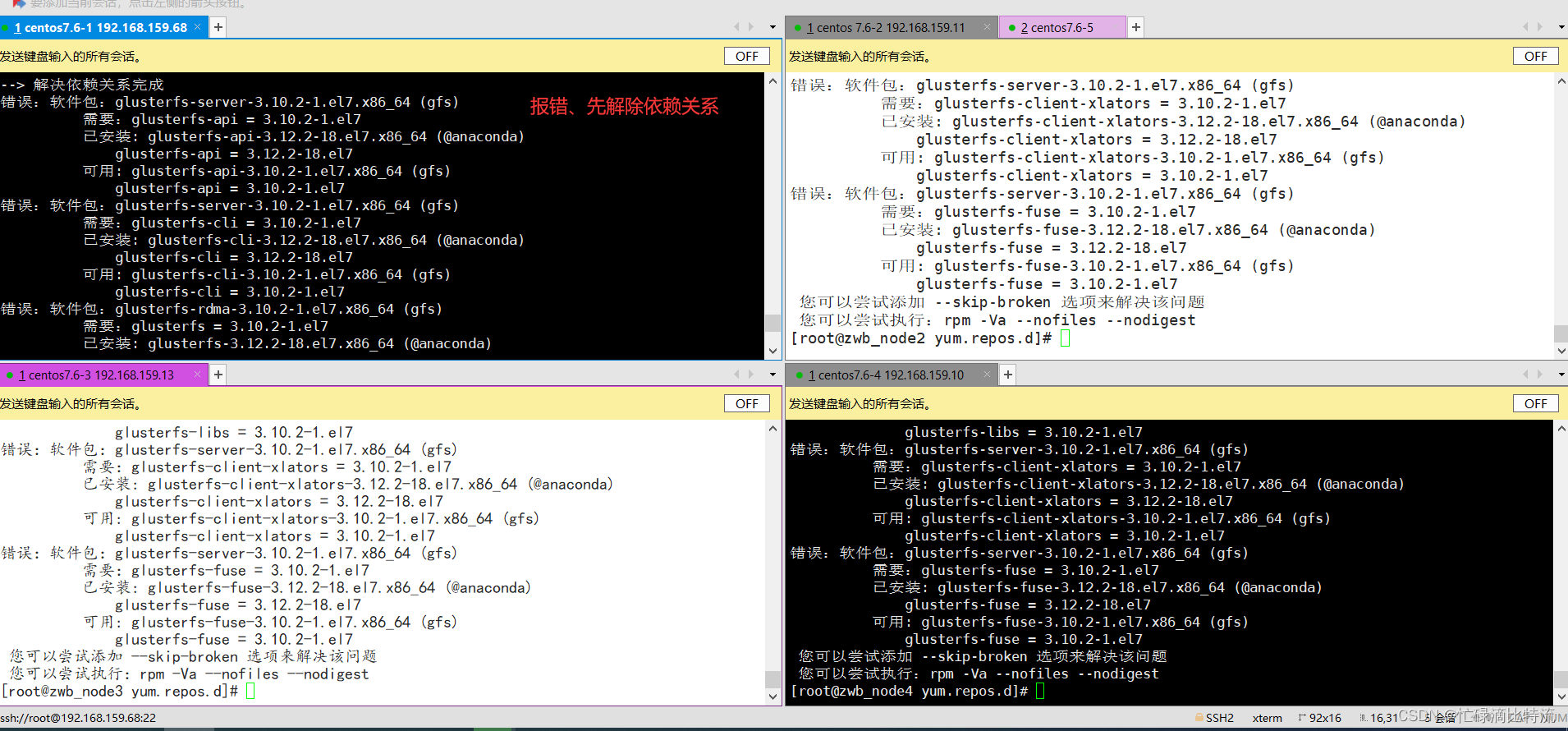Open tab list dropdown in centos7.6-4 pane
1568x731 pixels.
pyautogui.click(x=1561, y=375)
